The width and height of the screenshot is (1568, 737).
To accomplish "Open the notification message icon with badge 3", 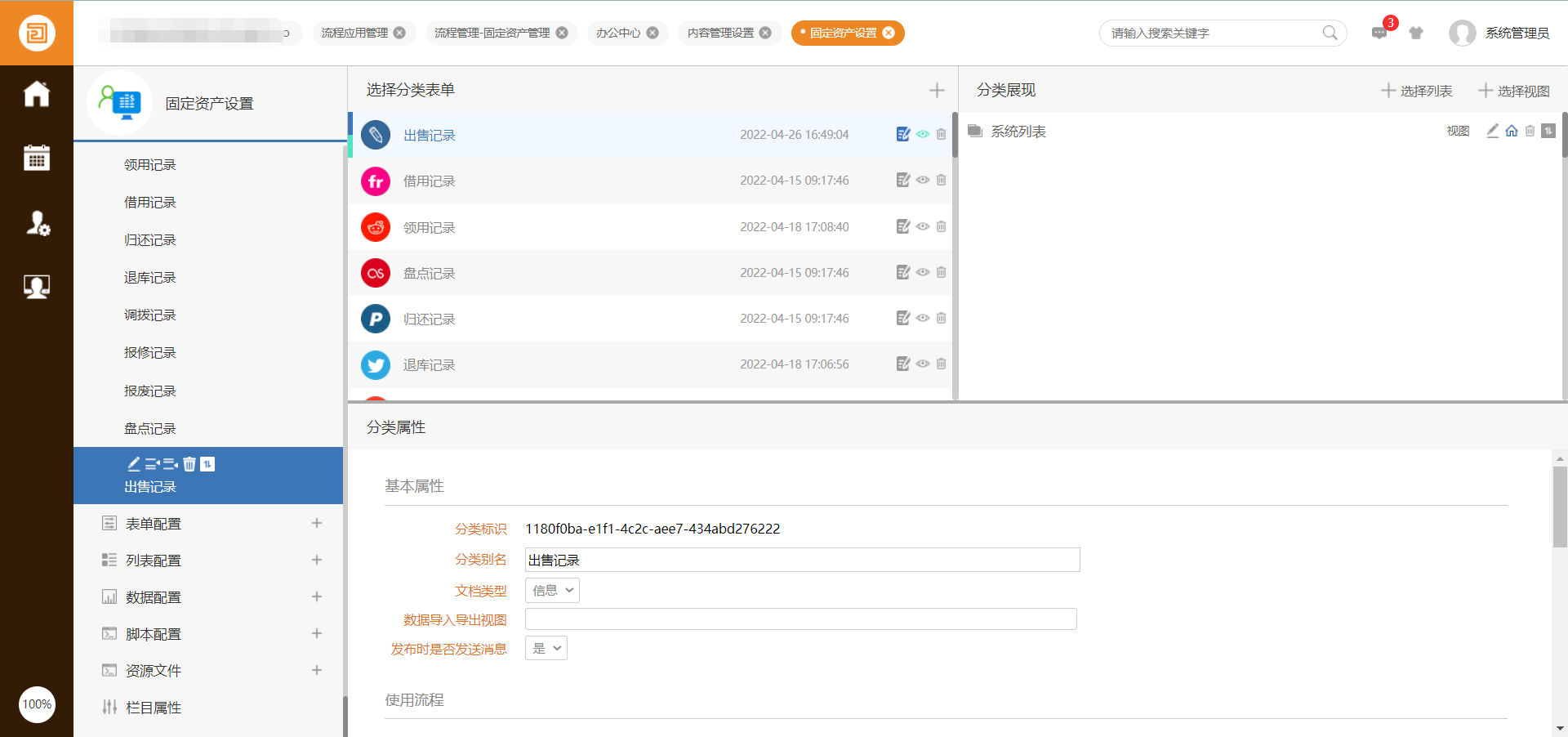I will click(x=1379, y=33).
